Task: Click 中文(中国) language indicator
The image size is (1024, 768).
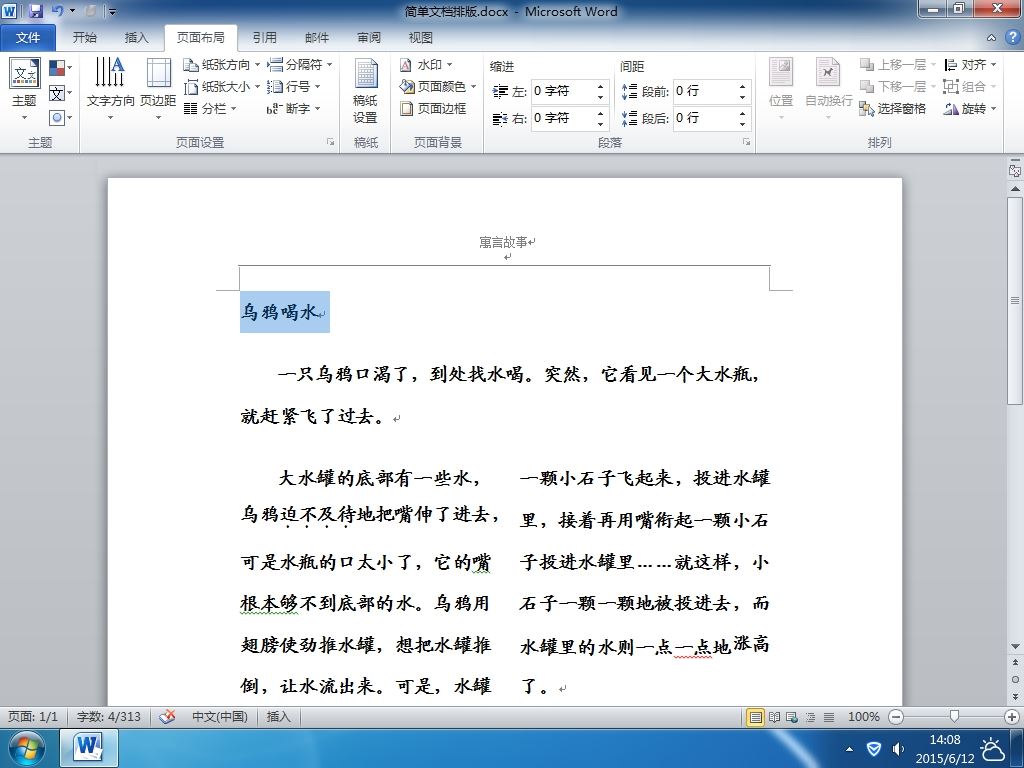Action: [x=219, y=716]
